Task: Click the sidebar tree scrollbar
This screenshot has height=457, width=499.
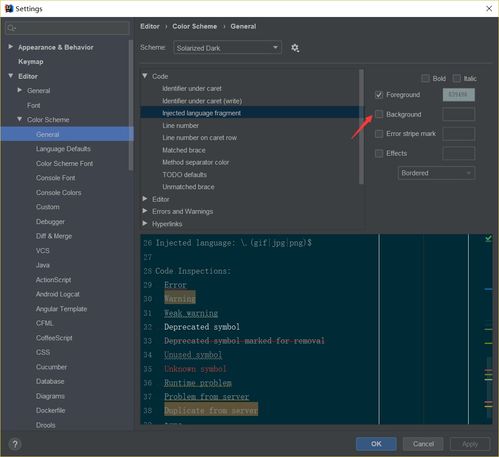Action: [x=131, y=105]
